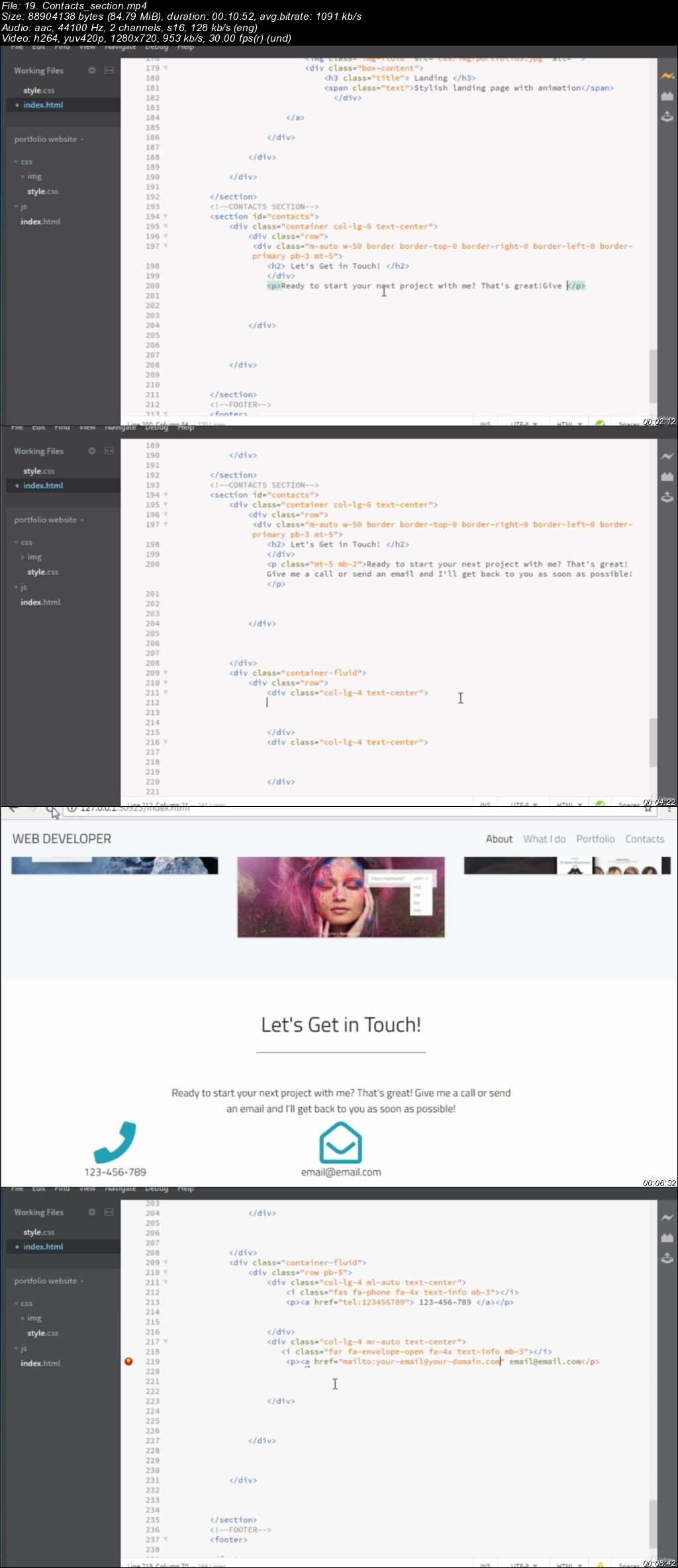The height and width of the screenshot is (1568, 678).
Task: Click Live Preview lightning icon in first editor frame
Action: pyautogui.click(x=667, y=76)
